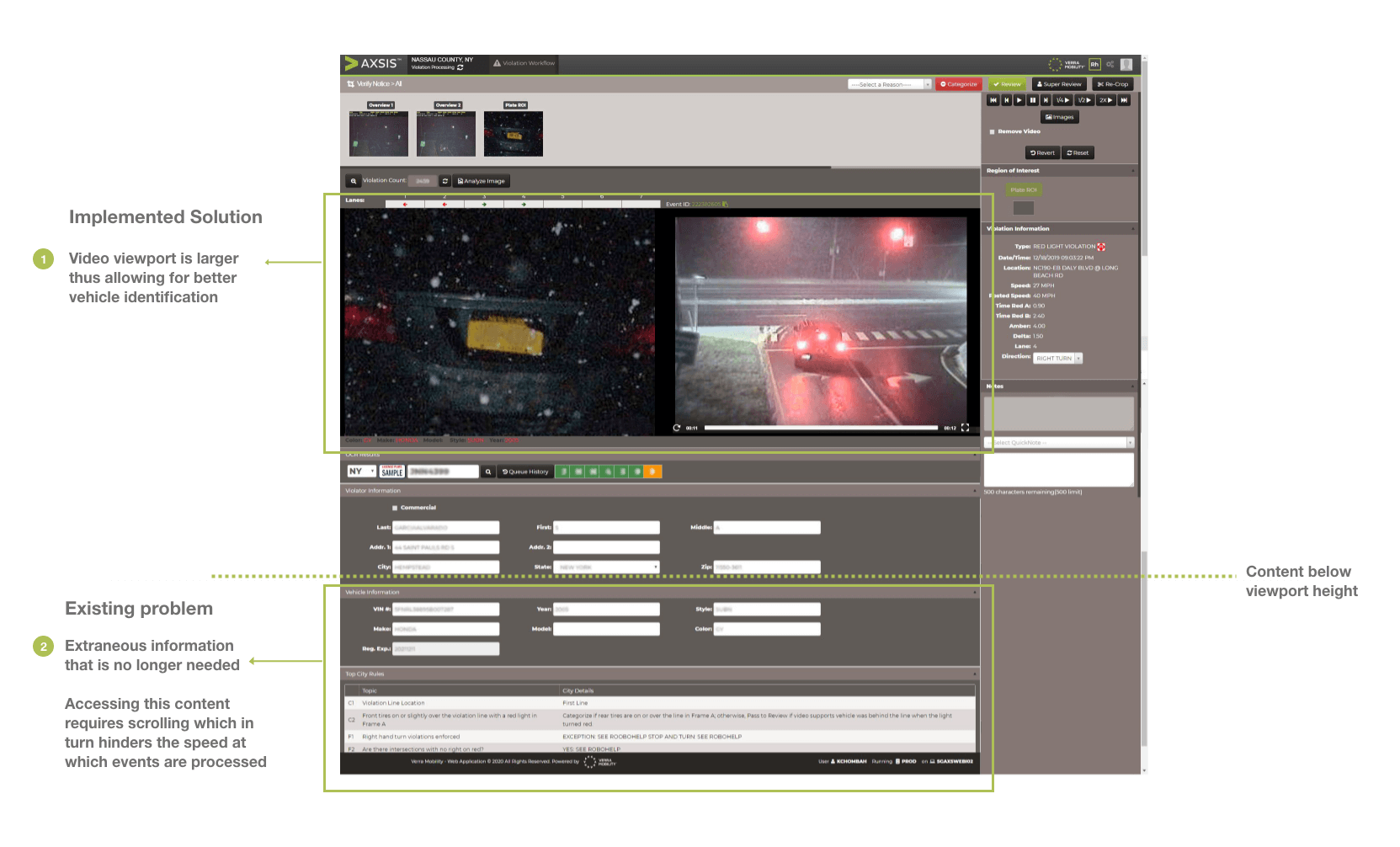
Task: Click the Queue History button
Action: [525, 471]
